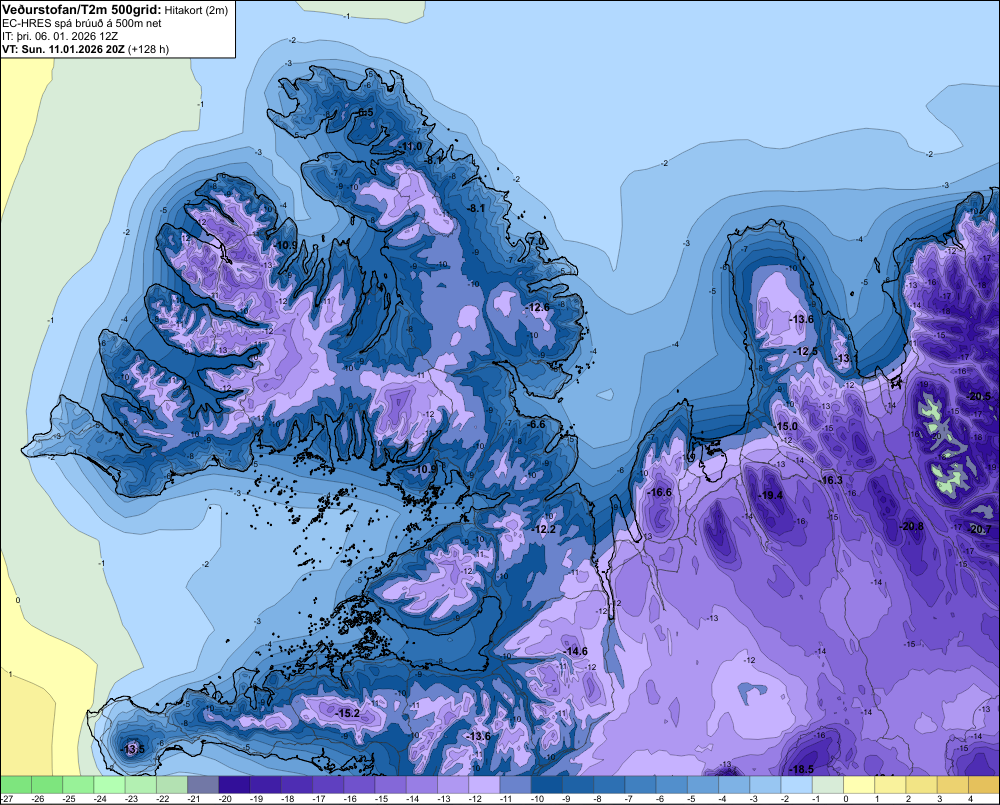Click the "-7.0" temperature value on map

(x=536, y=241)
